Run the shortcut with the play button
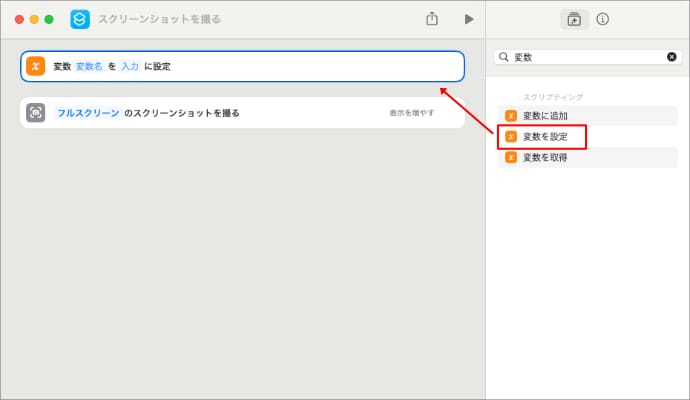This screenshot has width=690, height=400. point(468,19)
